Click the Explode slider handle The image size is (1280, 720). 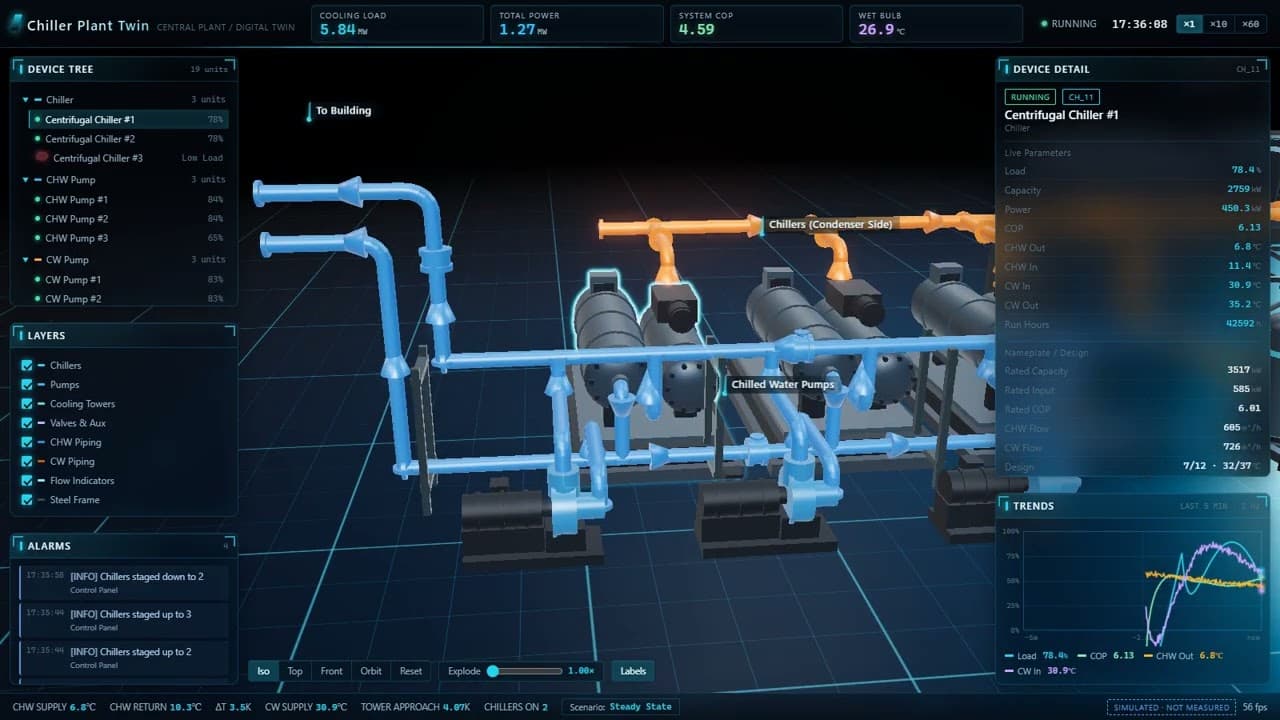pyautogui.click(x=492, y=671)
